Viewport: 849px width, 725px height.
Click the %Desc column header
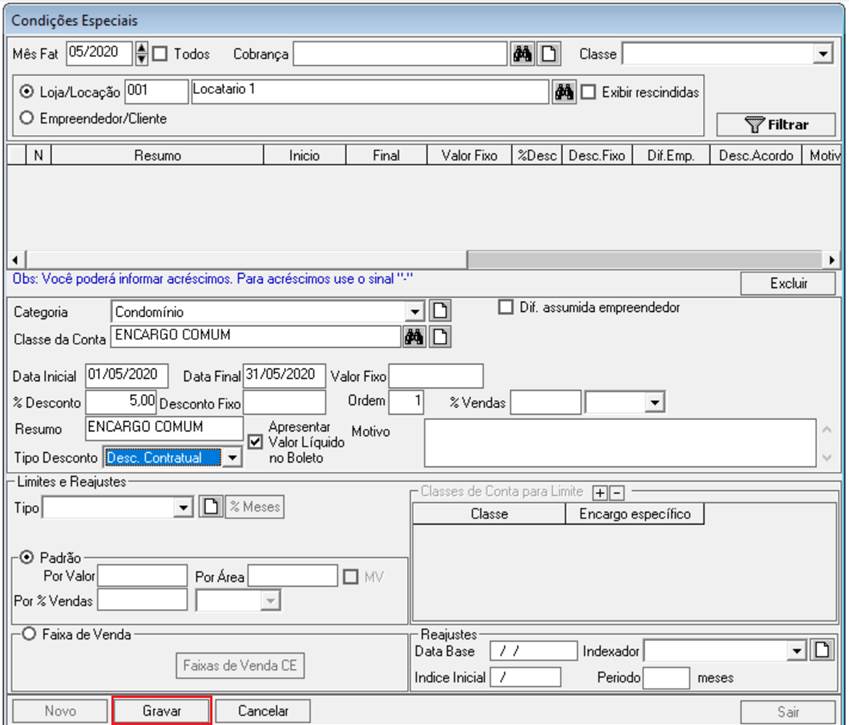click(537, 155)
